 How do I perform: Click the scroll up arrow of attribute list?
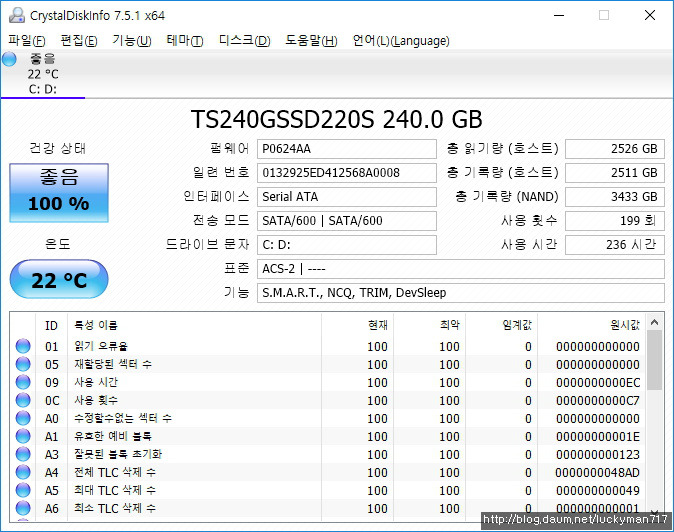tap(655, 322)
